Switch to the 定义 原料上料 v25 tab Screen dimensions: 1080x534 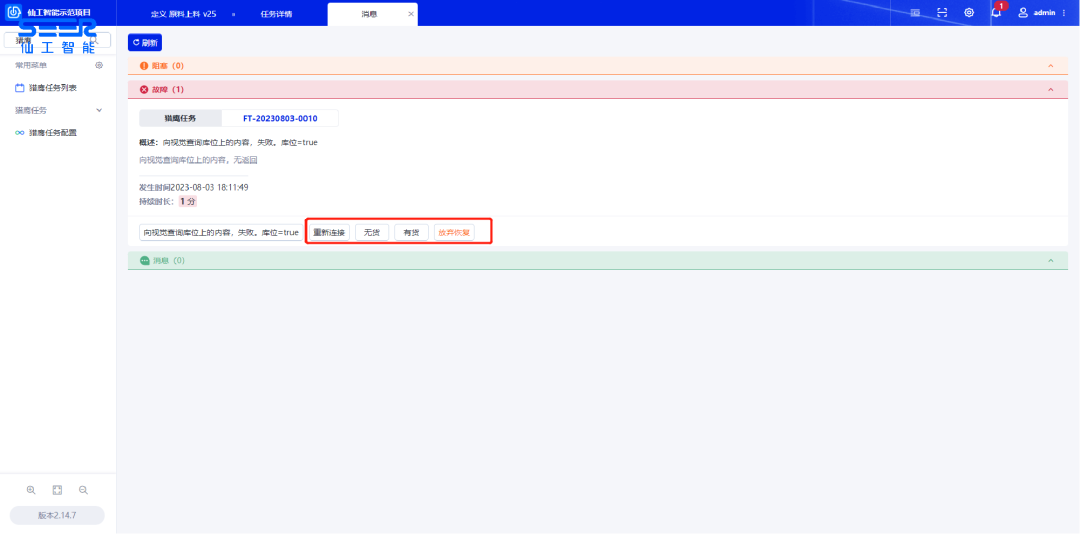[183, 14]
